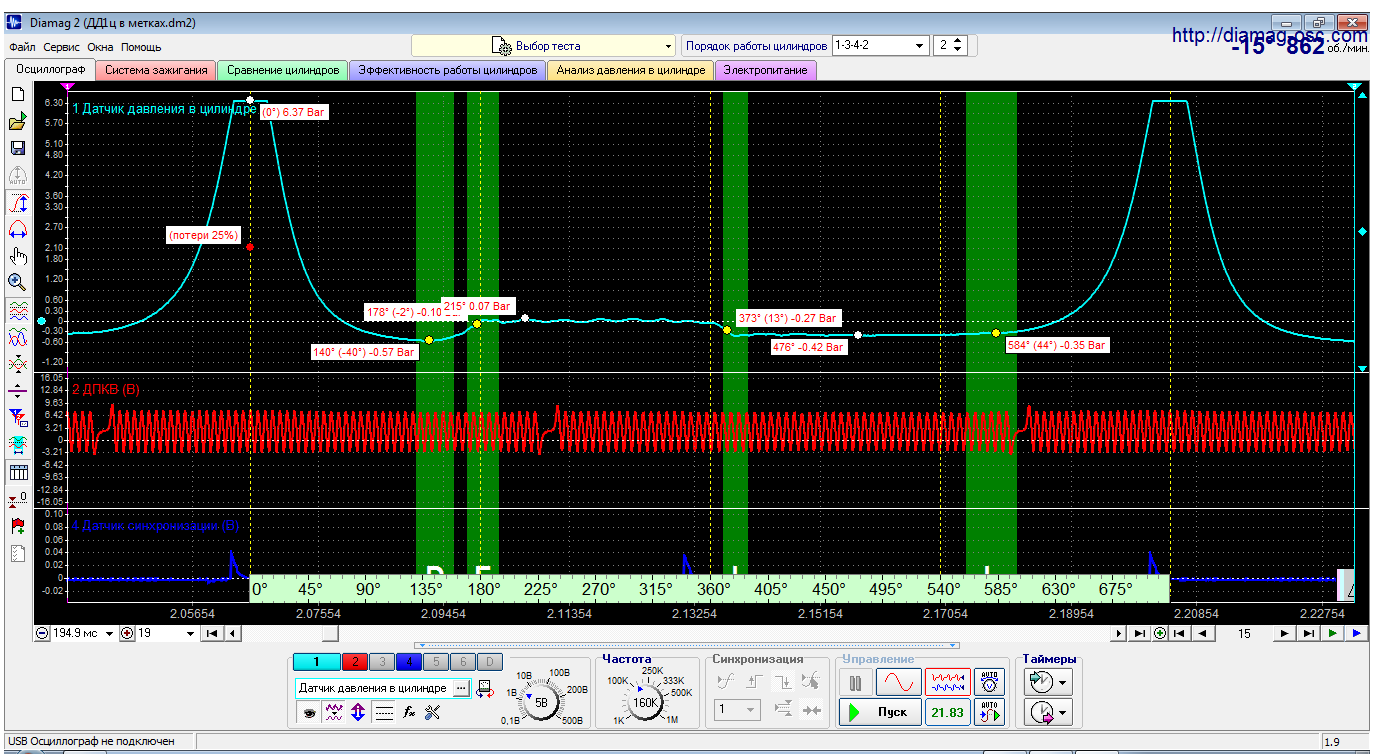This screenshot has width=1382, height=754.
Task: Toggle channel visibility with the eye icon
Action: 310,712
